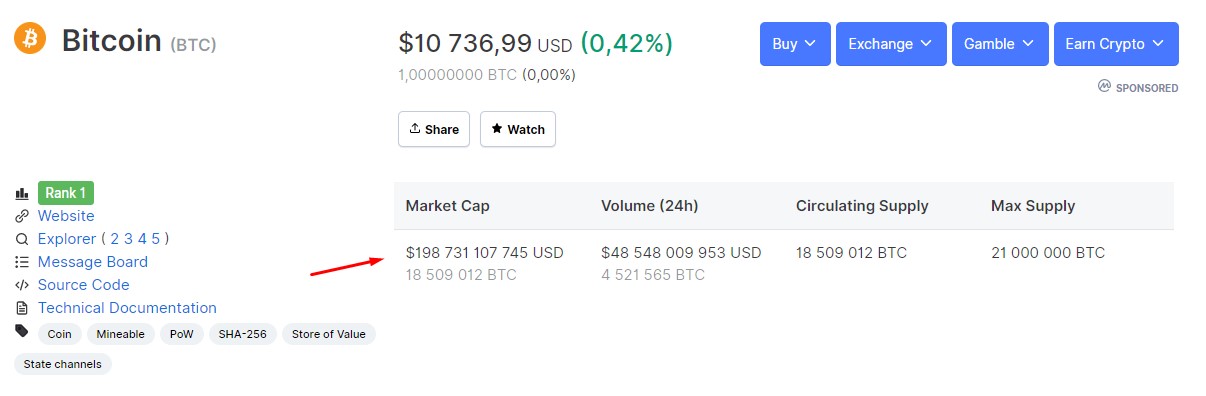Click the list icon beside Message Board
The width and height of the screenshot is (1206, 396).
click(22, 262)
